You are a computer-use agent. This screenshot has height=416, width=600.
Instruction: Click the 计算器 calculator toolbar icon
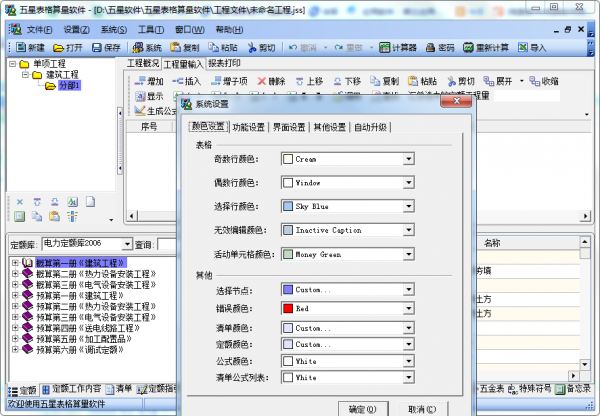click(x=384, y=47)
